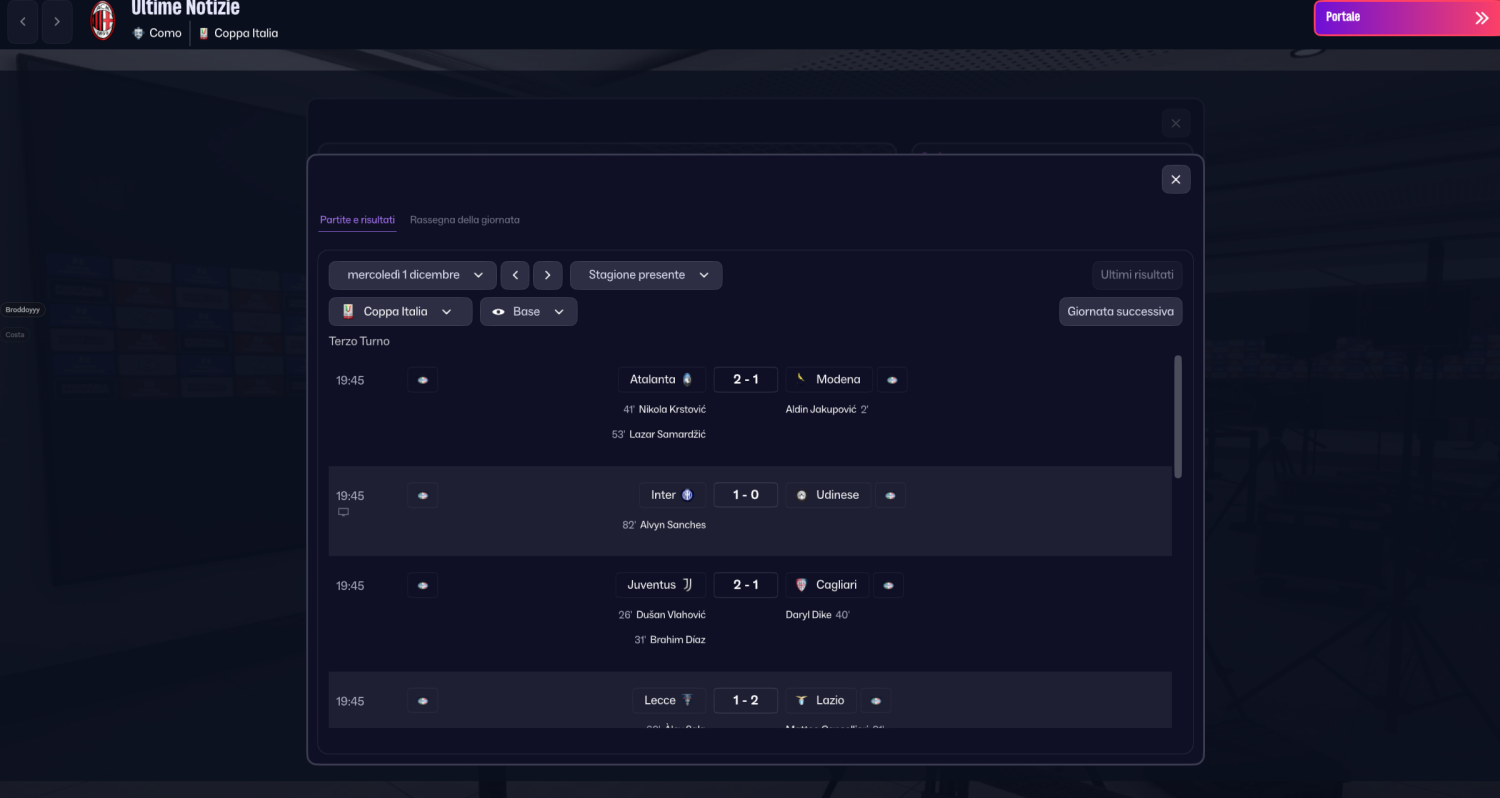Viewport: 1500px width, 798px height.
Task: Click icon next to time in Juventus row
Action: tap(422, 585)
